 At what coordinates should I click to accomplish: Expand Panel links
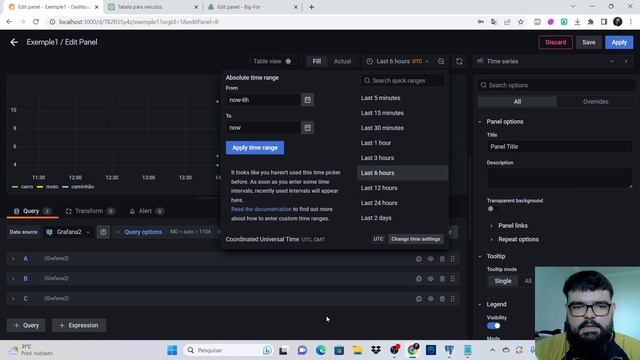(x=513, y=225)
